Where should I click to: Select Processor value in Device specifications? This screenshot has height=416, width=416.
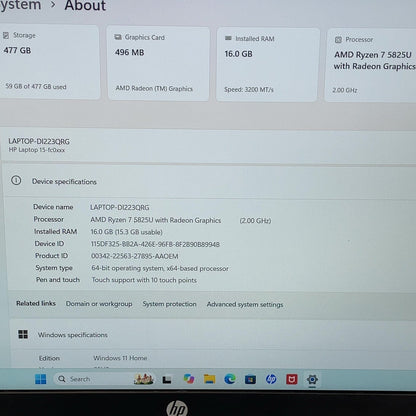coord(156,220)
